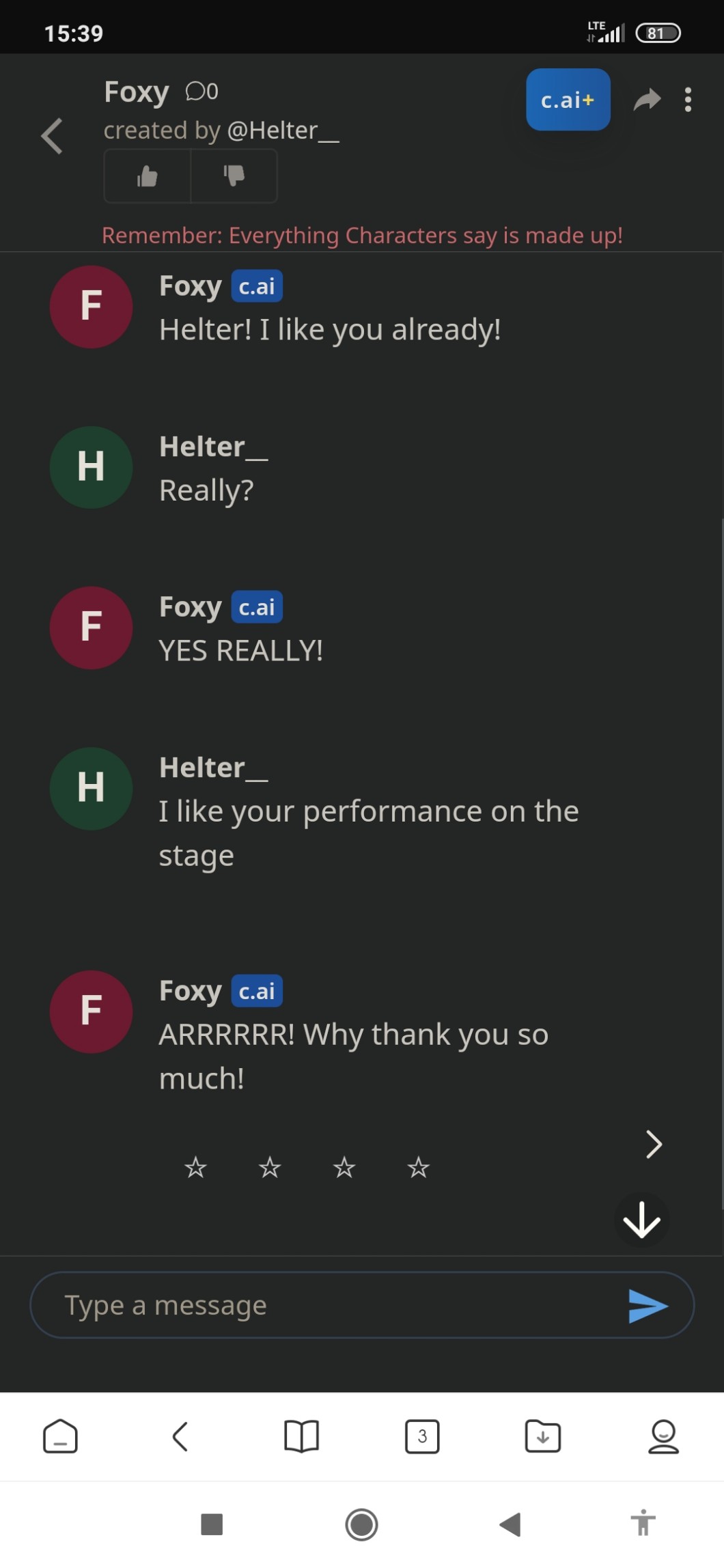
Task: Open the c.ai+ subscription button
Action: 568,100
